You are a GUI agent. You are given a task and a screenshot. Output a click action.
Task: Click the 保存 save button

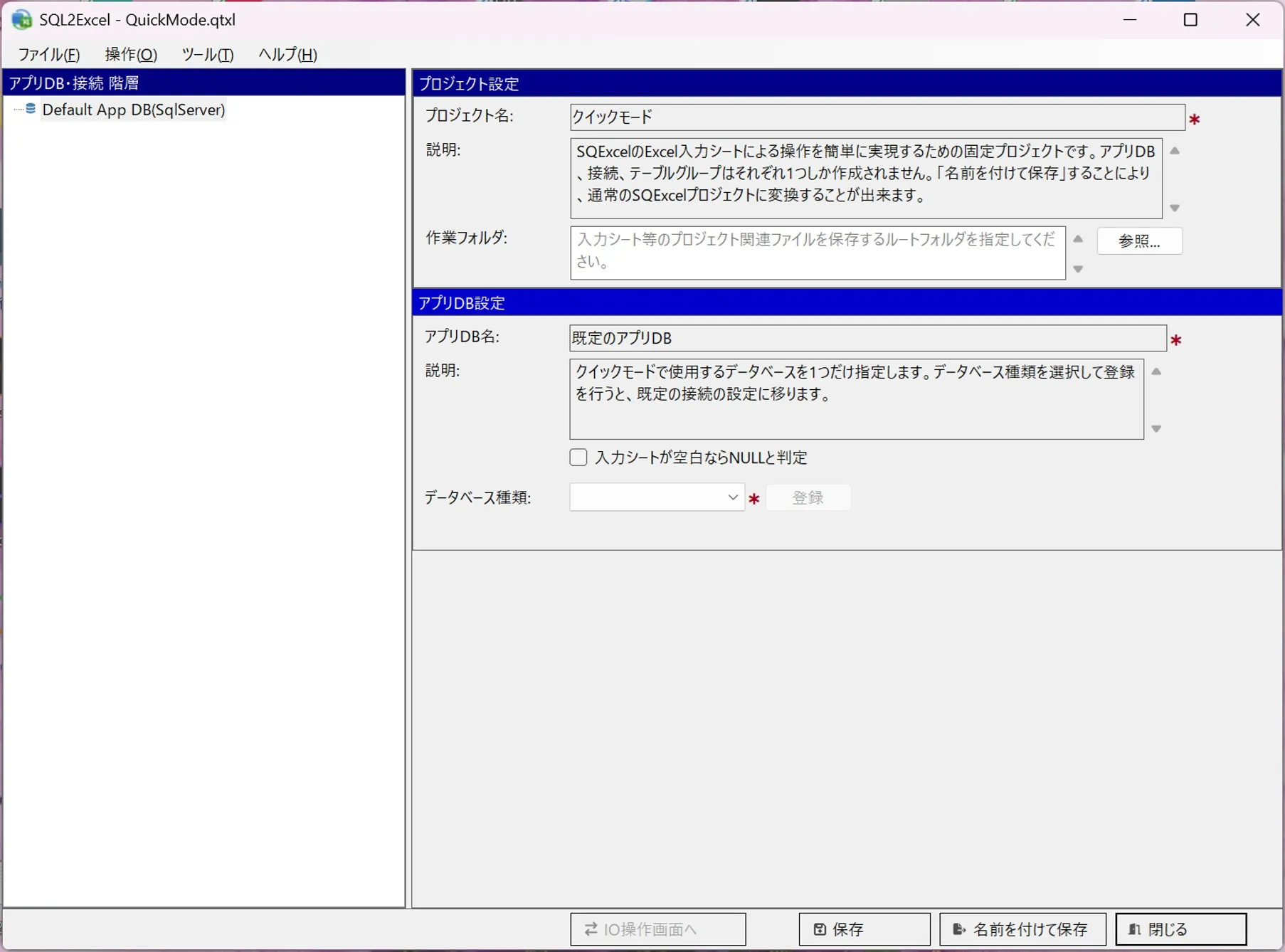(x=864, y=929)
